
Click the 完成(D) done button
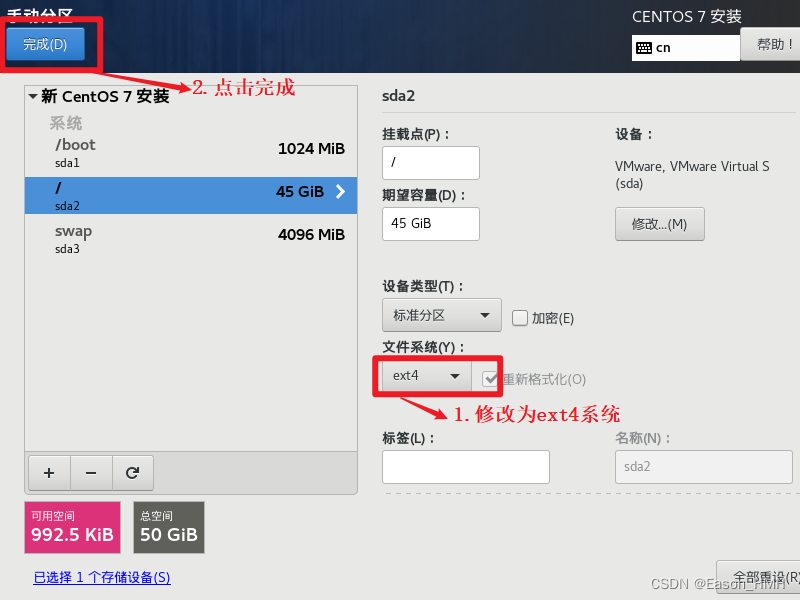pyautogui.click(x=45, y=44)
